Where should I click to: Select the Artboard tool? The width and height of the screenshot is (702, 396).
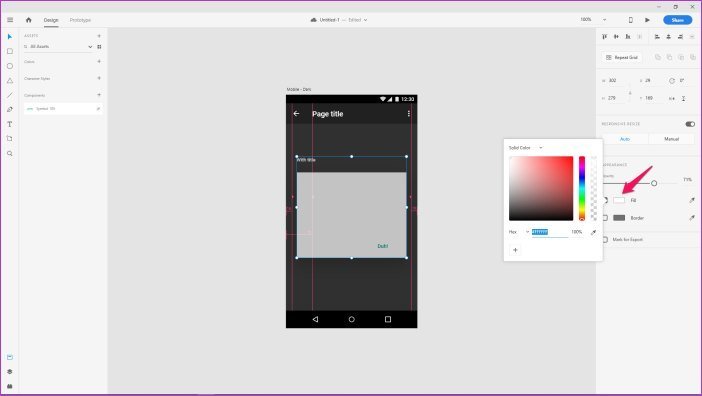[10, 139]
